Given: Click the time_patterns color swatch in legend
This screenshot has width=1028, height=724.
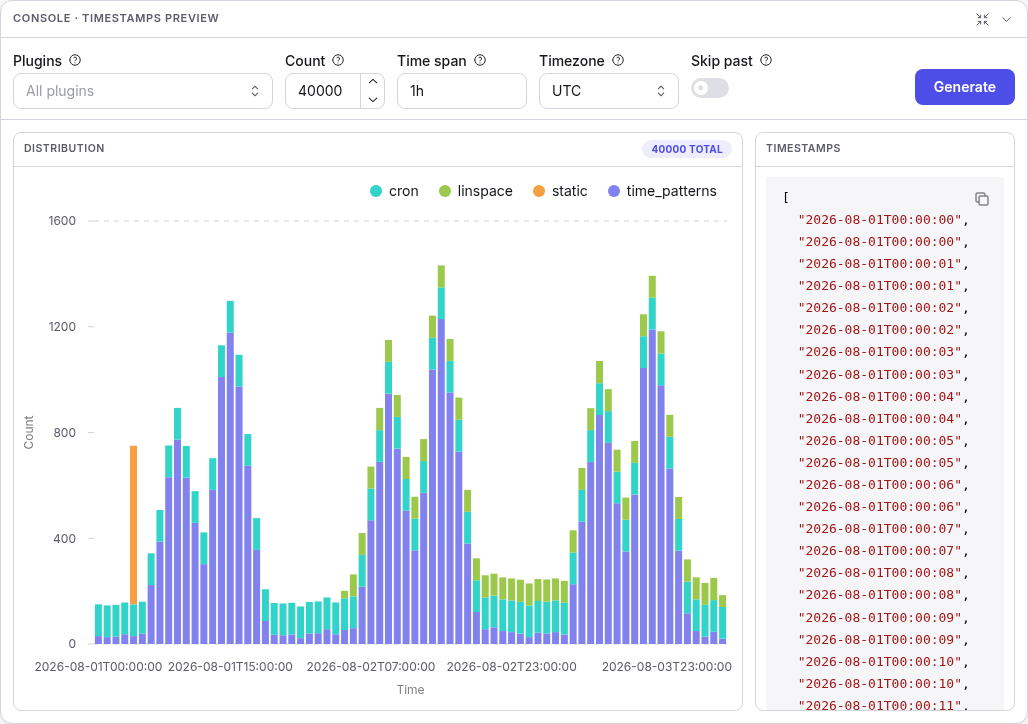Looking at the screenshot, I should [614, 191].
